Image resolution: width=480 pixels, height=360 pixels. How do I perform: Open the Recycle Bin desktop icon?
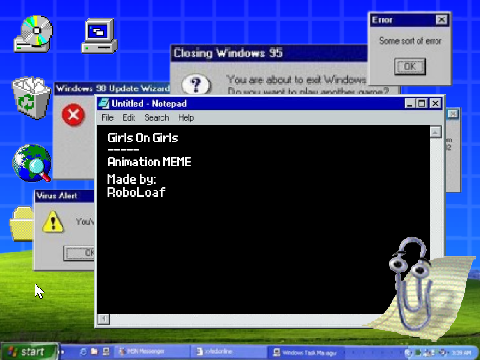(31, 98)
